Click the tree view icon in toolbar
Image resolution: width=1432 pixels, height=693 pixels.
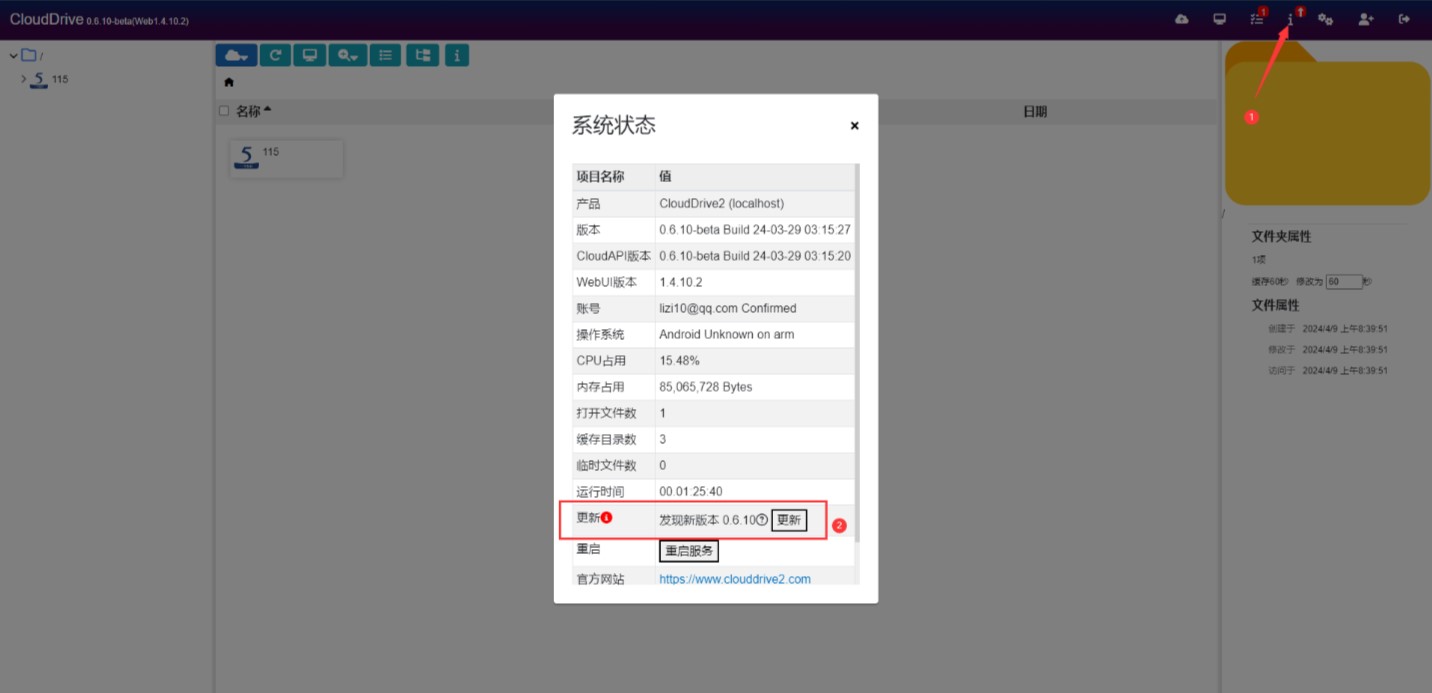[x=422, y=55]
